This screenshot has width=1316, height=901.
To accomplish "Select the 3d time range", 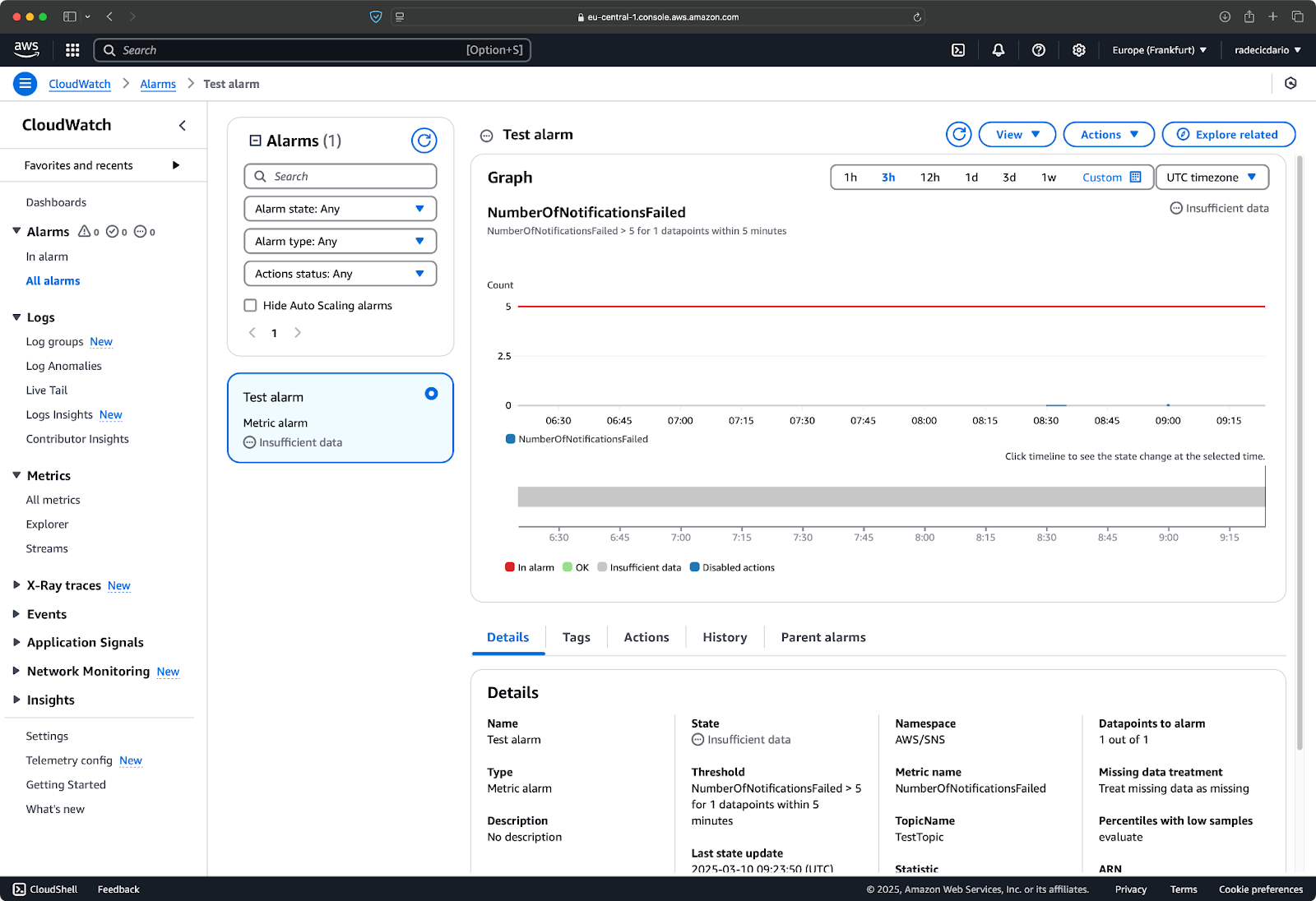I will (x=1009, y=178).
